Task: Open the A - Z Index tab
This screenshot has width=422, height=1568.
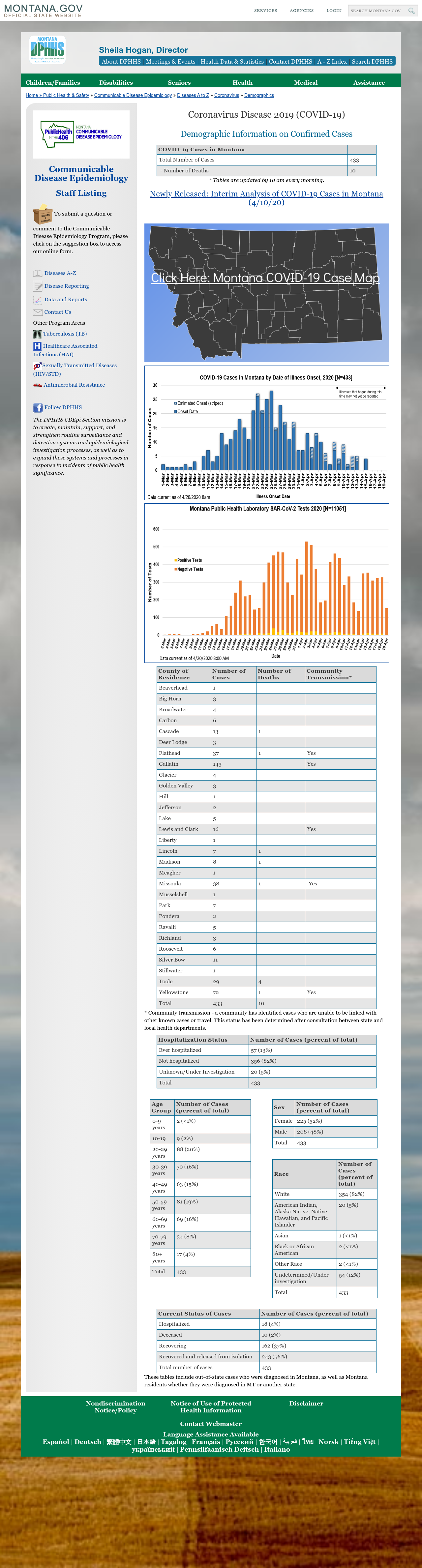Action: [x=332, y=62]
